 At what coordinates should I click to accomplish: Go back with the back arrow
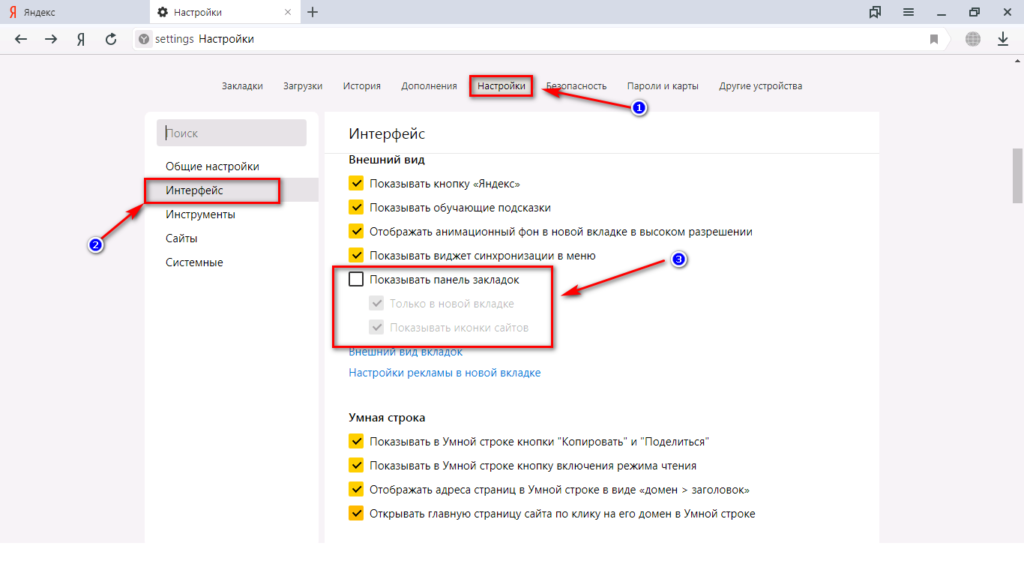21,39
